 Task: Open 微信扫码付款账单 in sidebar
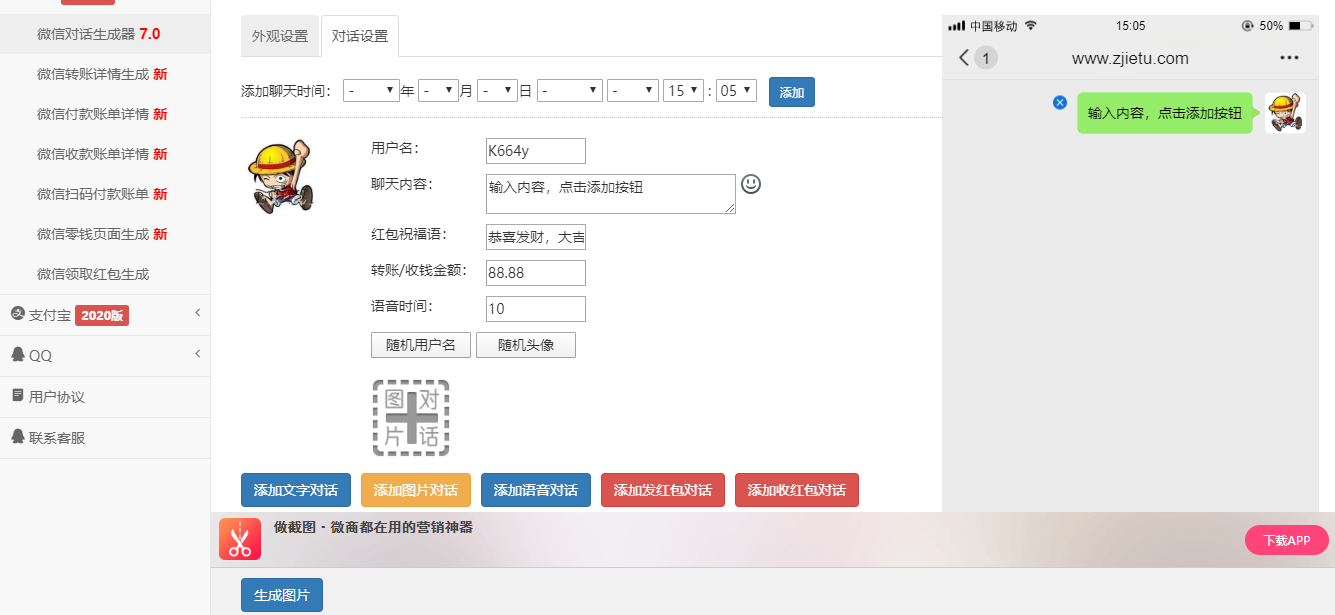pos(105,194)
